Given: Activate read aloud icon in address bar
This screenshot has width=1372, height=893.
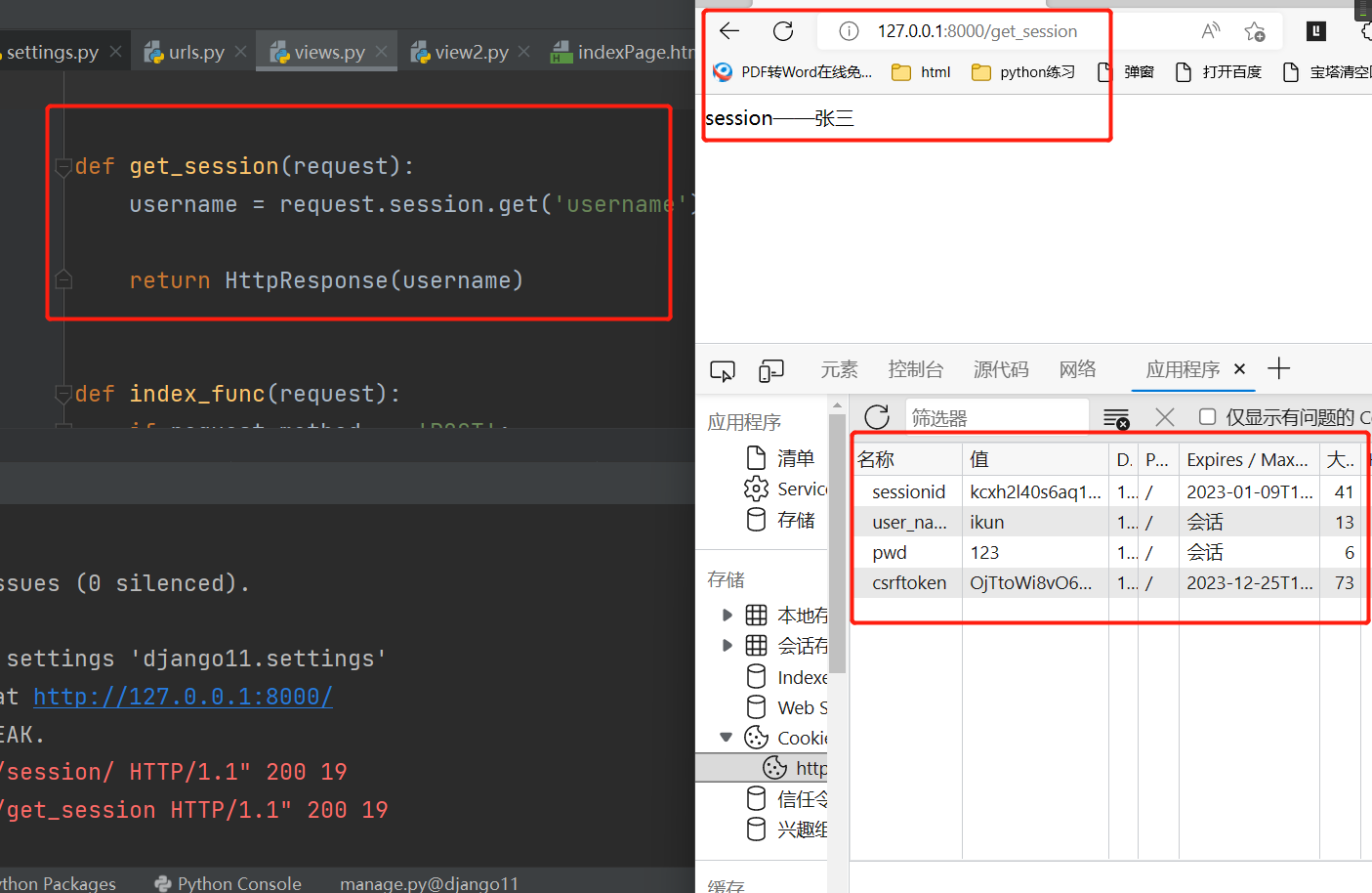Looking at the screenshot, I should tap(1211, 31).
